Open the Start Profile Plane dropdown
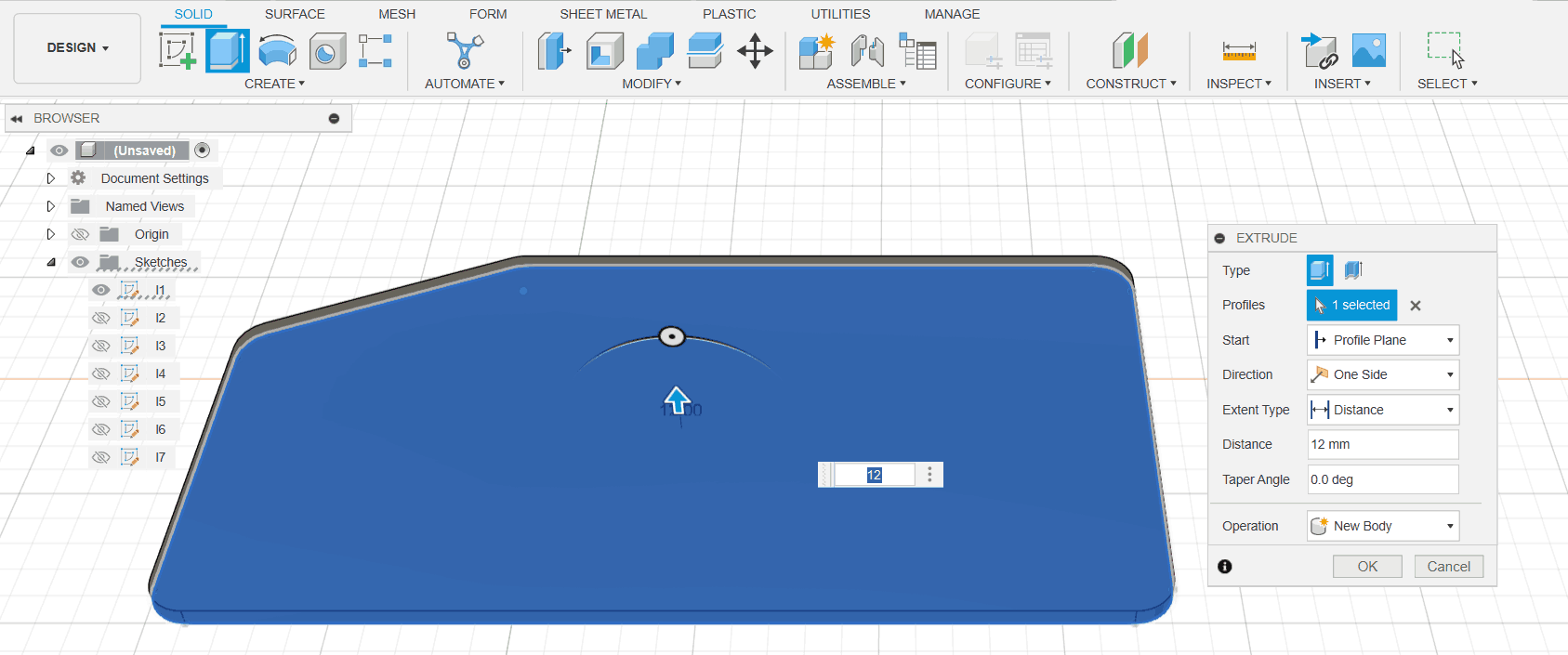This screenshot has height=655, width=1568. (1383, 340)
